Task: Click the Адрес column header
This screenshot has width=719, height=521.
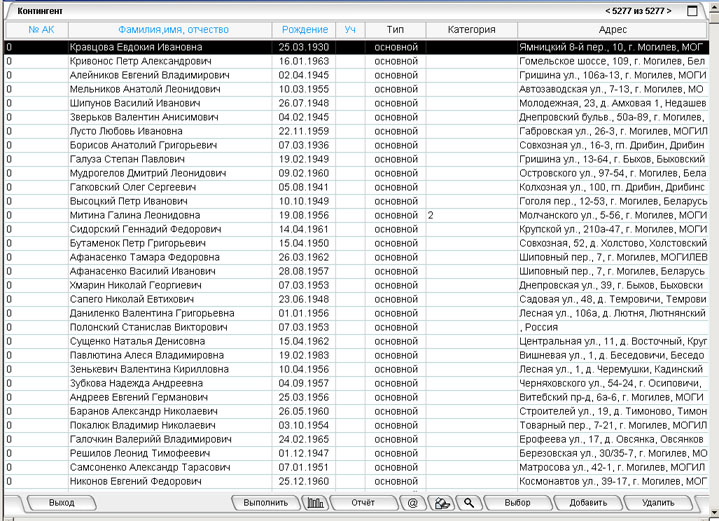Action: [613, 30]
